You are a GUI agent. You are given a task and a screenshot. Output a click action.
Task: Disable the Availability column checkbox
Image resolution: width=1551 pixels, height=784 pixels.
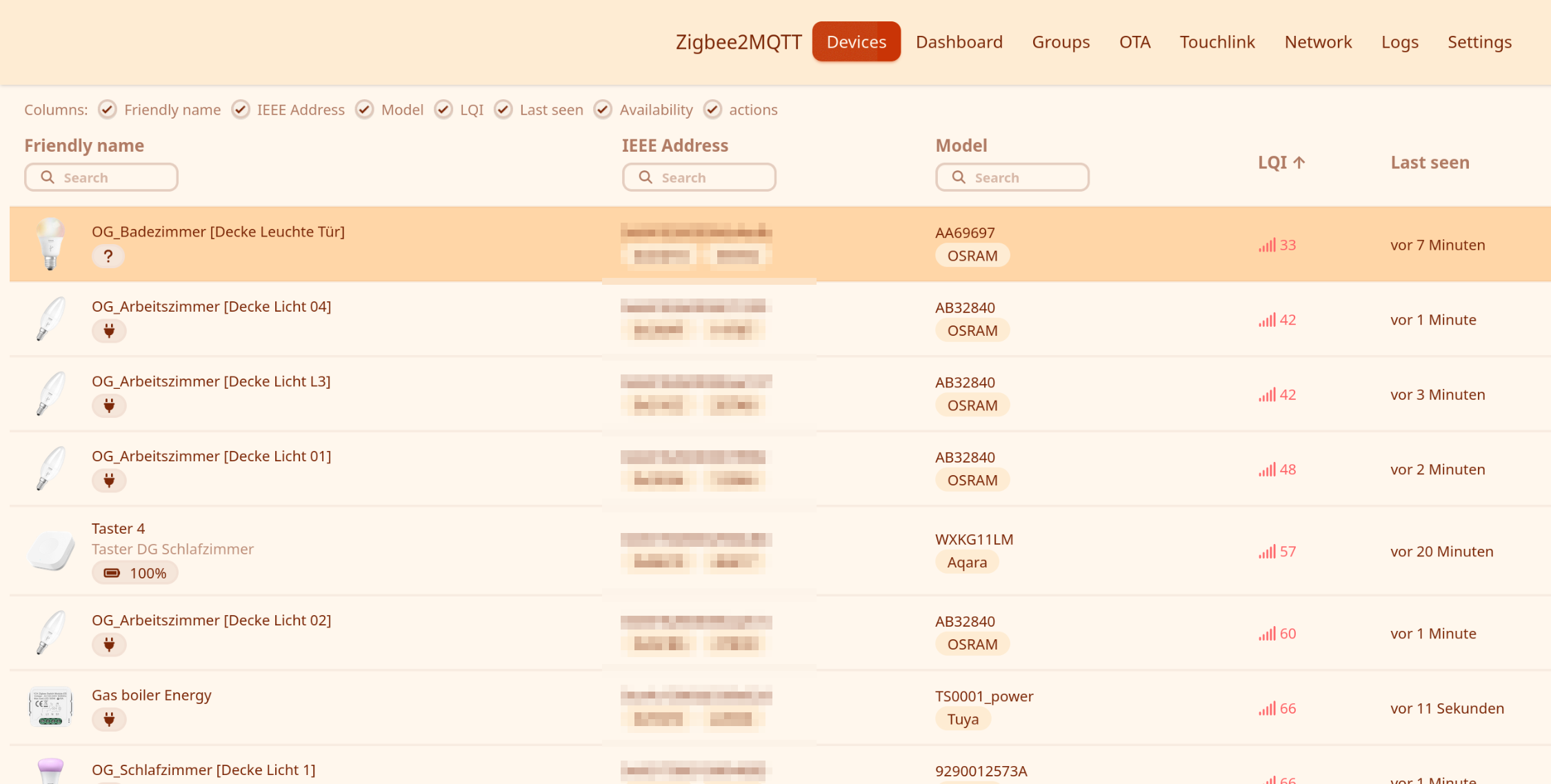click(x=603, y=110)
